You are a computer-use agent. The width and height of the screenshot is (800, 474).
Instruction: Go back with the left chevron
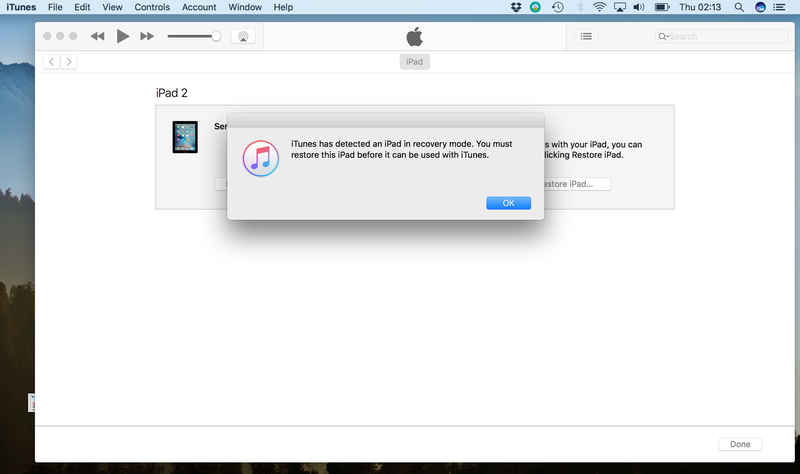point(52,62)
